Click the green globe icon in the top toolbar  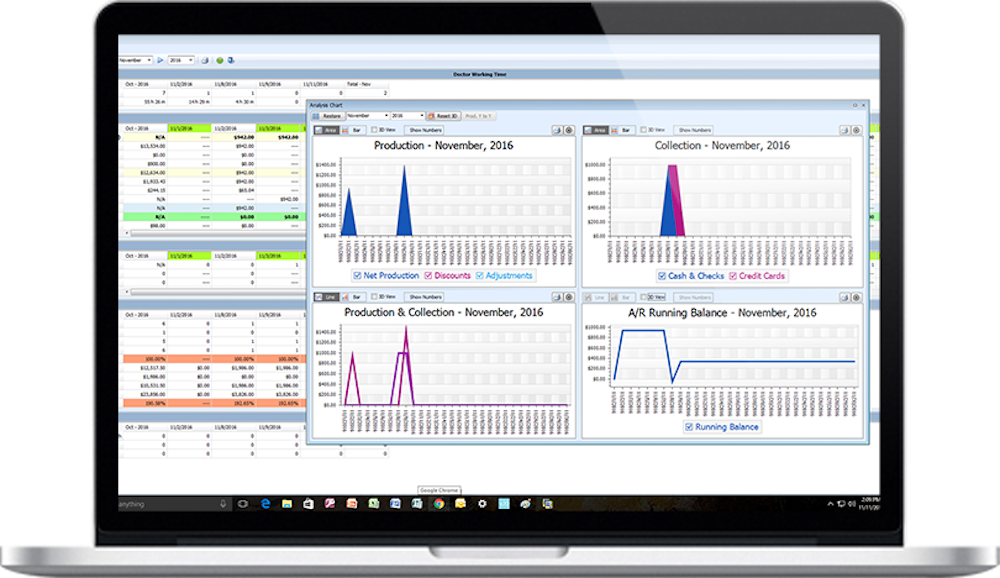220,61
